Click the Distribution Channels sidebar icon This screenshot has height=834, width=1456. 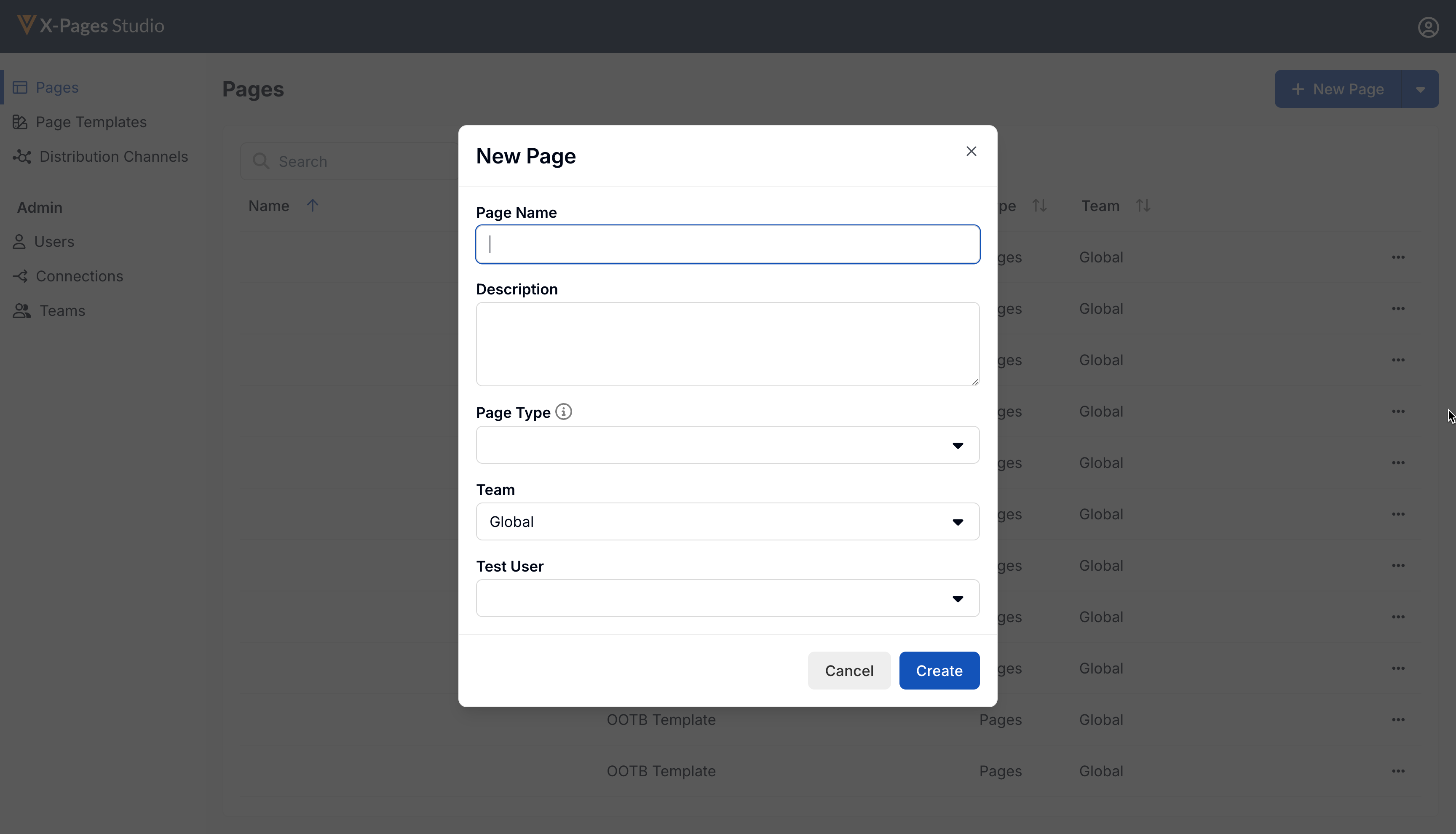click(22, 156)
